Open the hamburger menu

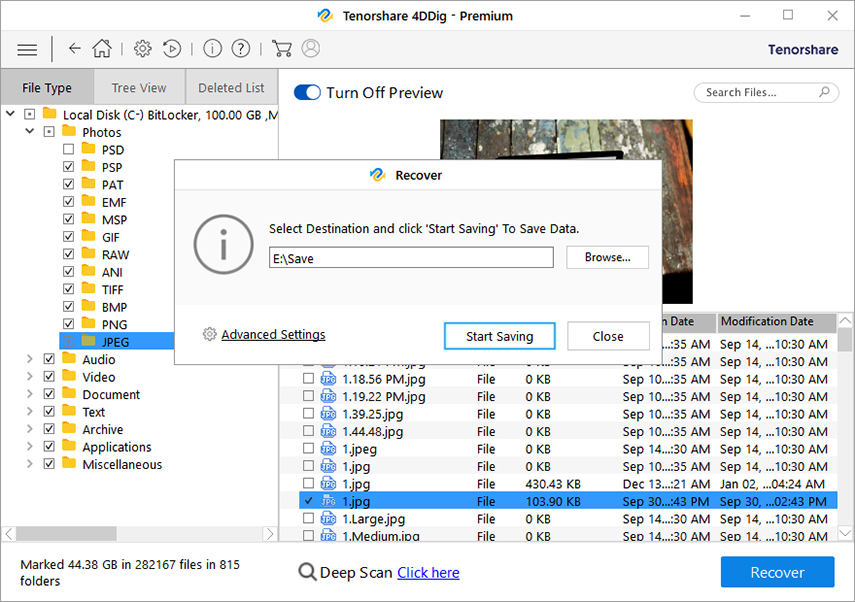tap(27, 50)
